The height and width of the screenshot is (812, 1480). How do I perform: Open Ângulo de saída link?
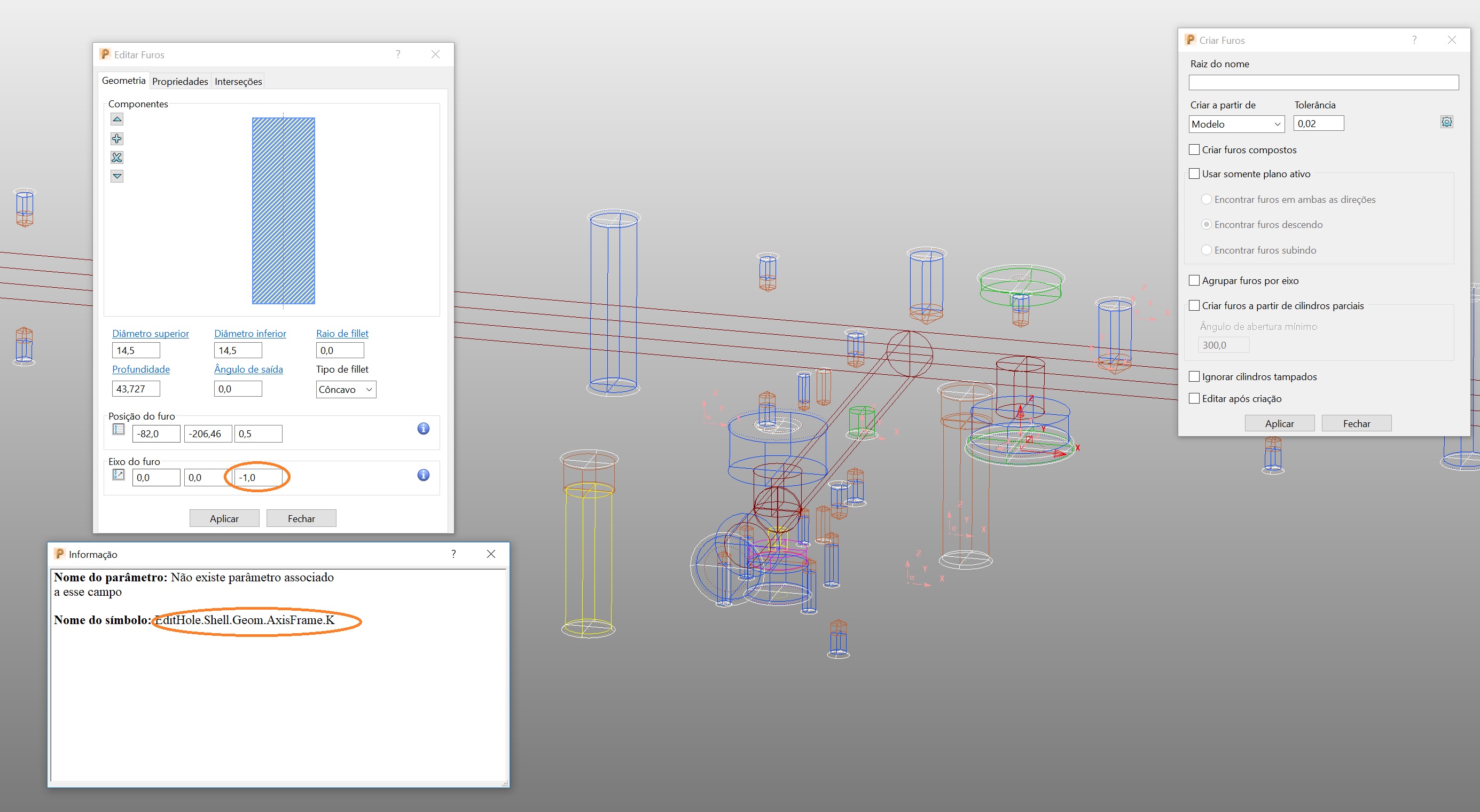click(248, 369)
